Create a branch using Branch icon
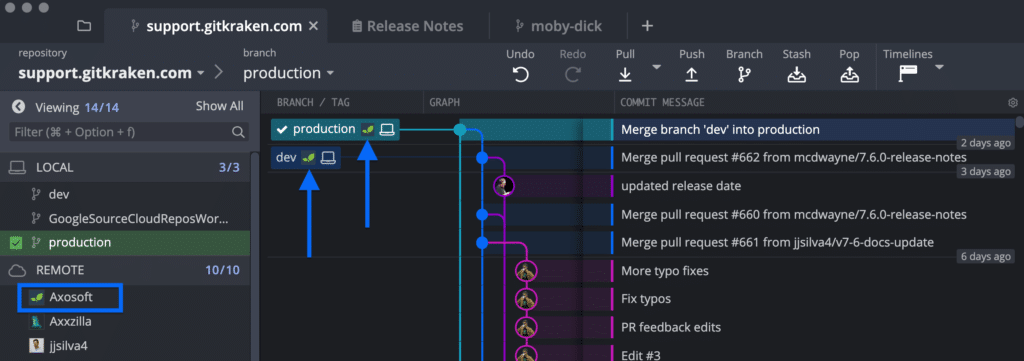 click(x=744, y=75)
